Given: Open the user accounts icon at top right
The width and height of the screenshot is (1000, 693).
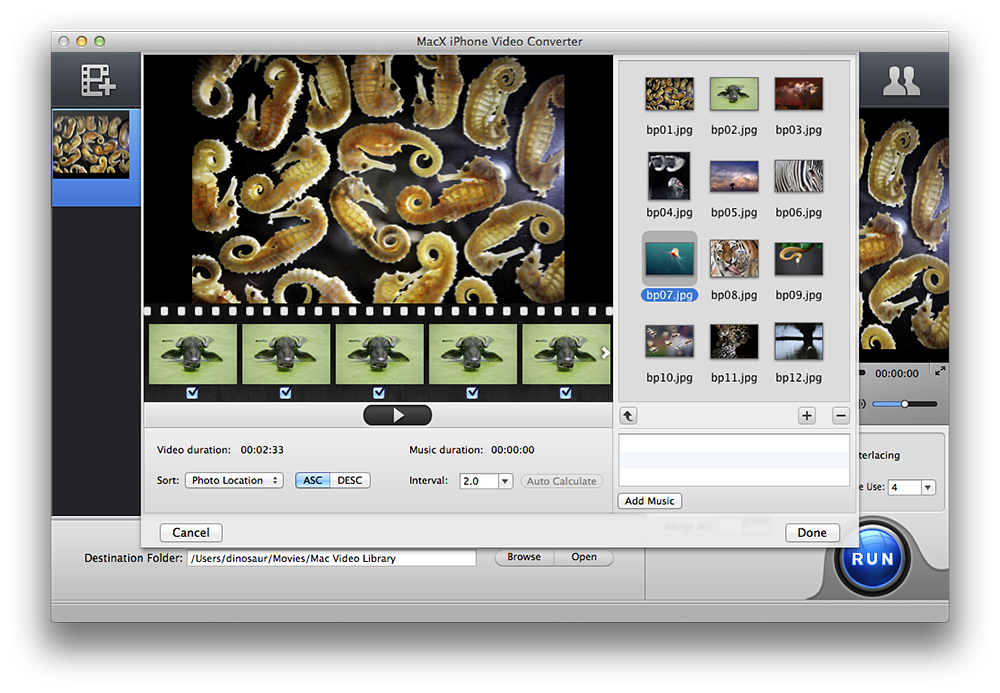Looking at the screenshot, I should click(x=901, y=81).
